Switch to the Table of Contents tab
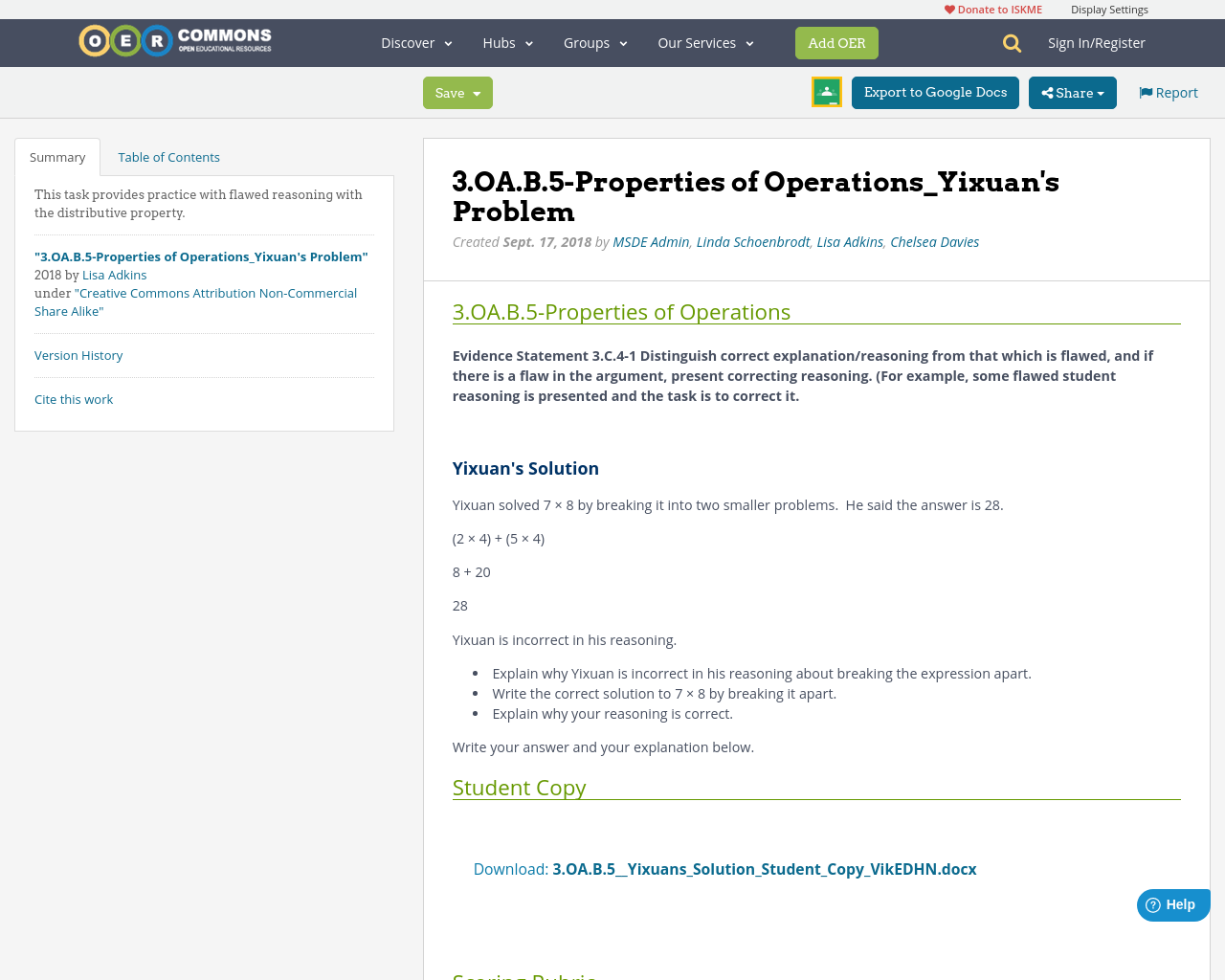The width and height of the screenshot is (1225, 980). pos(168,155)
